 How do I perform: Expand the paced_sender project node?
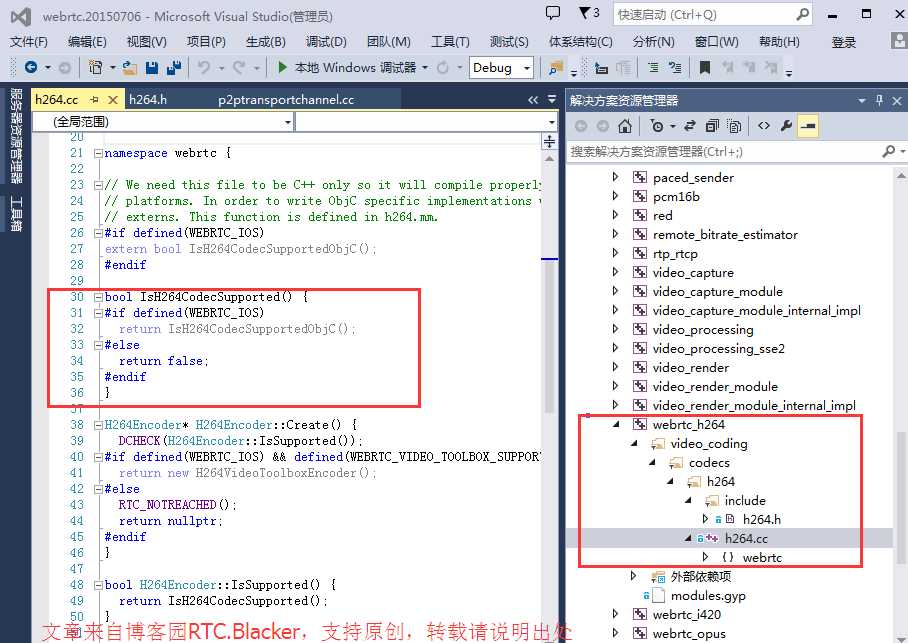click(x=616, y=177)
